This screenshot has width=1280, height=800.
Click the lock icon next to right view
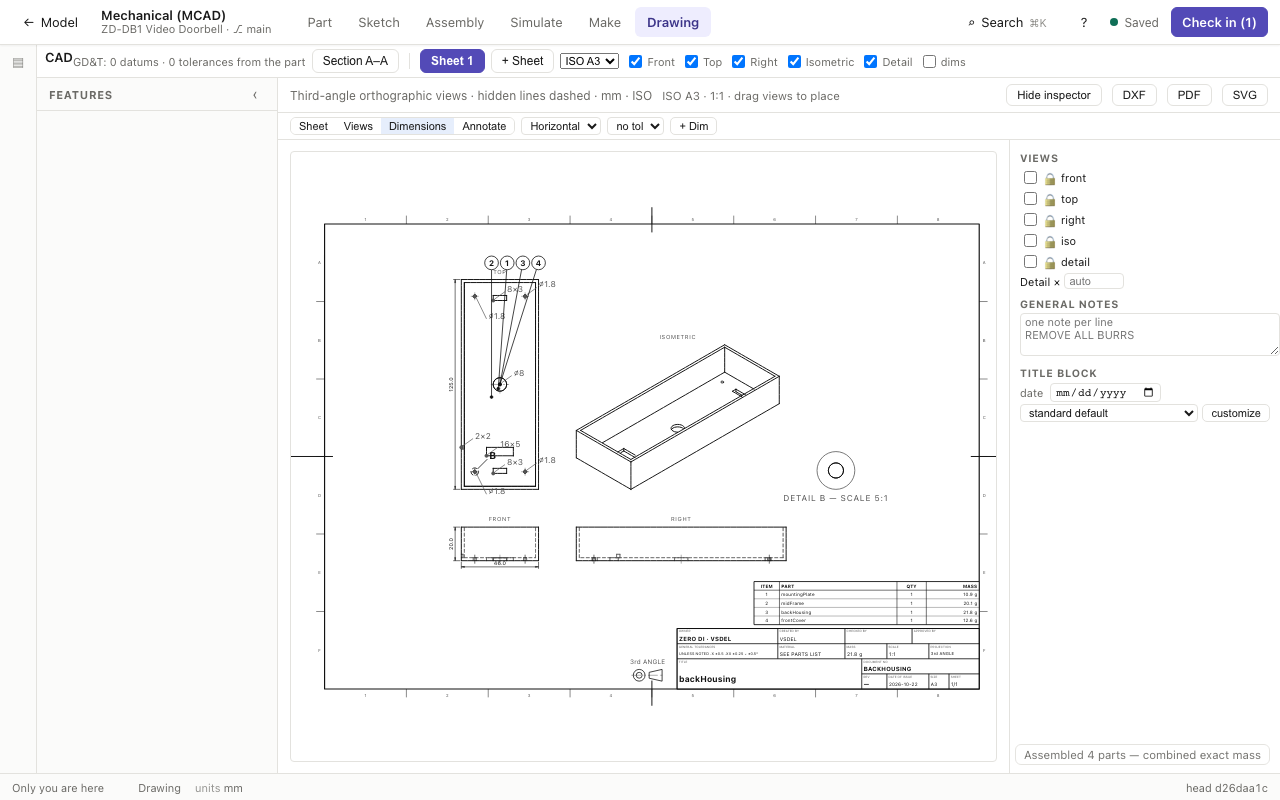pyautogui.click(x=1050, y=221)
